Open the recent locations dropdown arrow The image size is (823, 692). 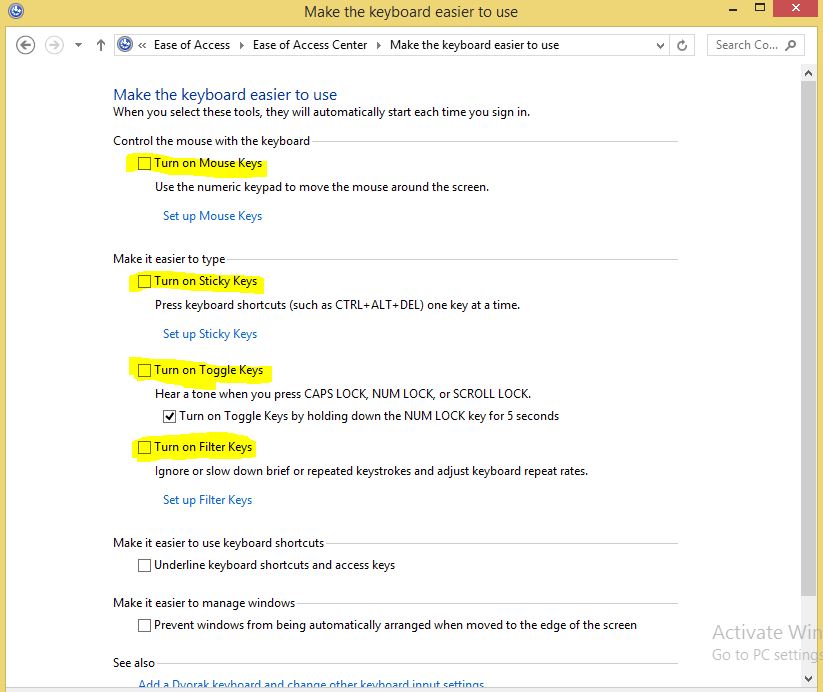[x=78, y=45]
